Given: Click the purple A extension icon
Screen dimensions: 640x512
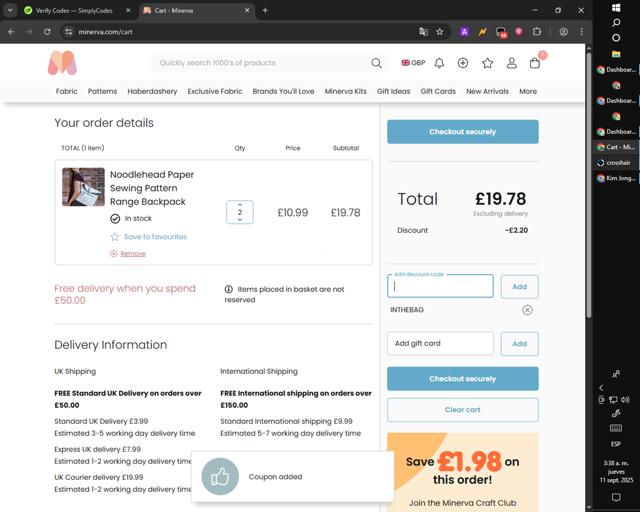Looking at the screenshot, I should point(464,32).
